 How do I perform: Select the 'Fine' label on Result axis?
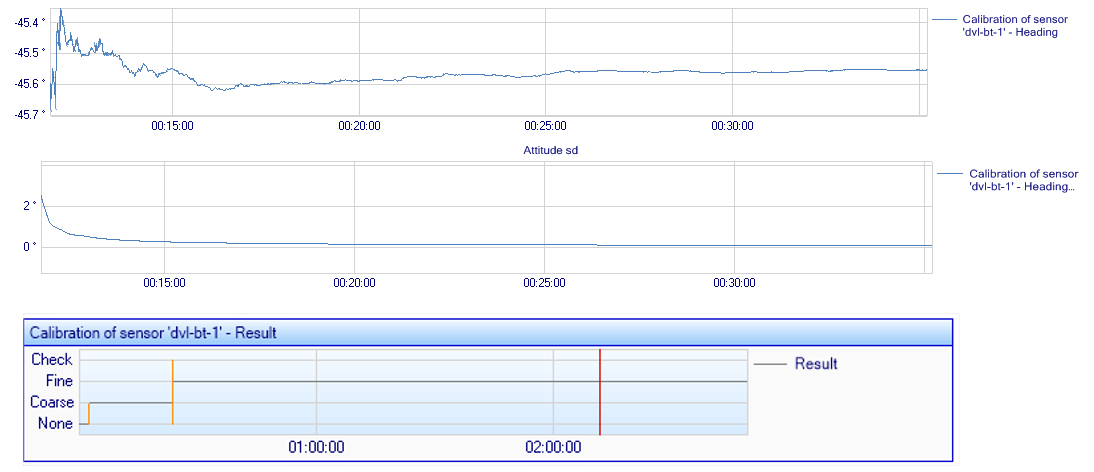(59, 381)
